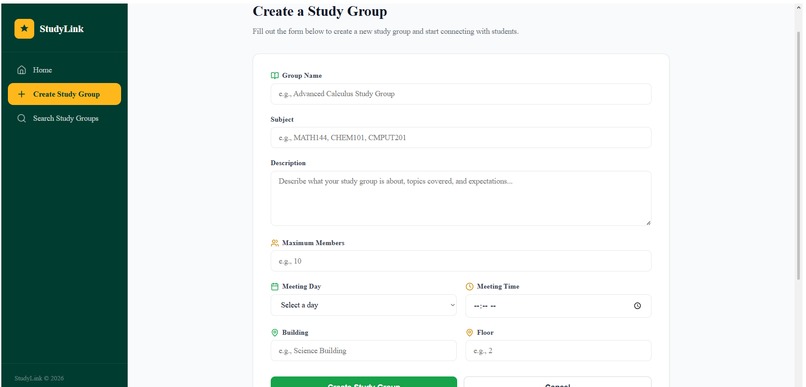Go to Home in the sidebar
Image resolution: width=806 pixels, height=387 pixels.
pyautogui.click(x=64, y=70)
